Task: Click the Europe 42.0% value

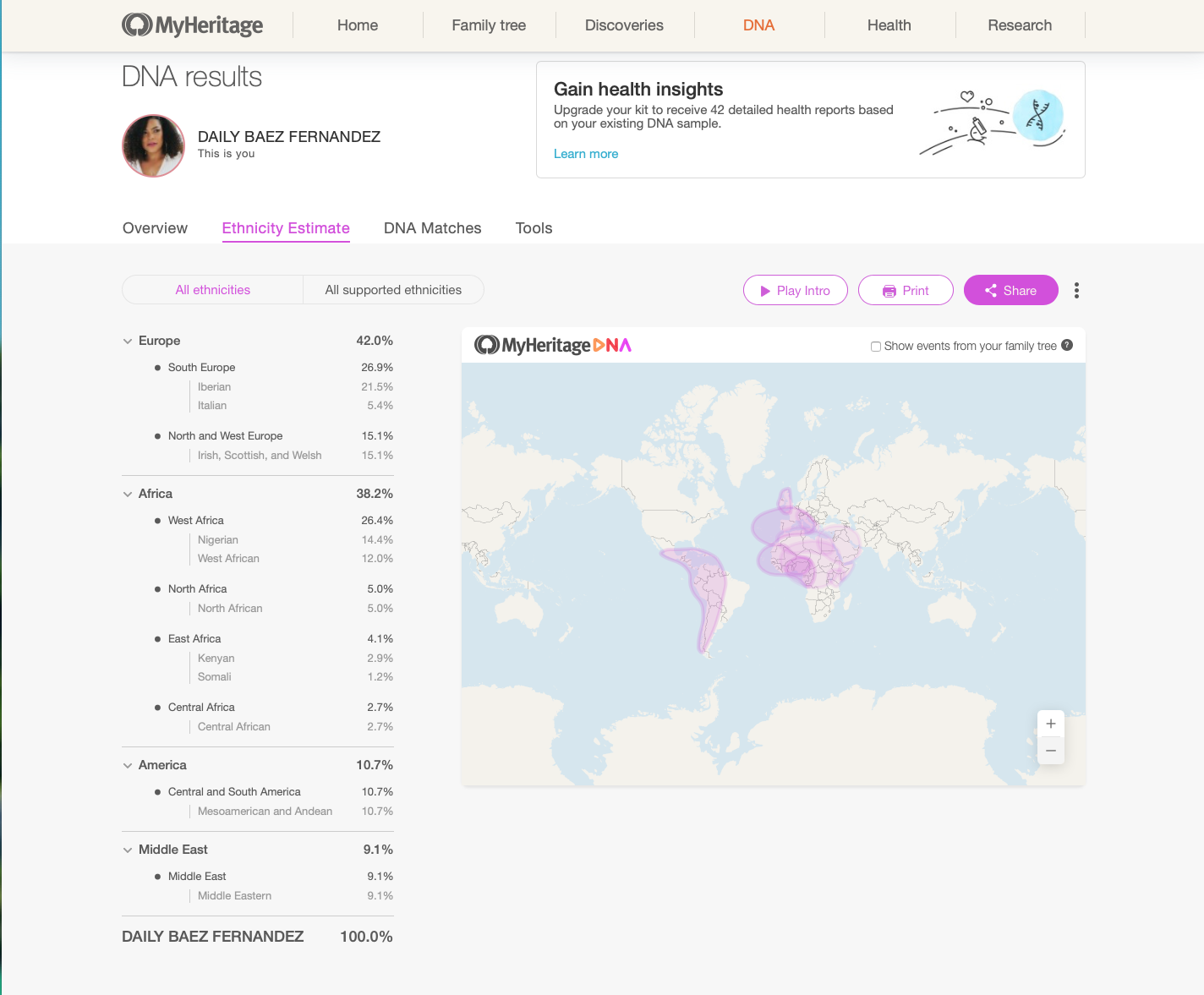Action: pos(375,341)
